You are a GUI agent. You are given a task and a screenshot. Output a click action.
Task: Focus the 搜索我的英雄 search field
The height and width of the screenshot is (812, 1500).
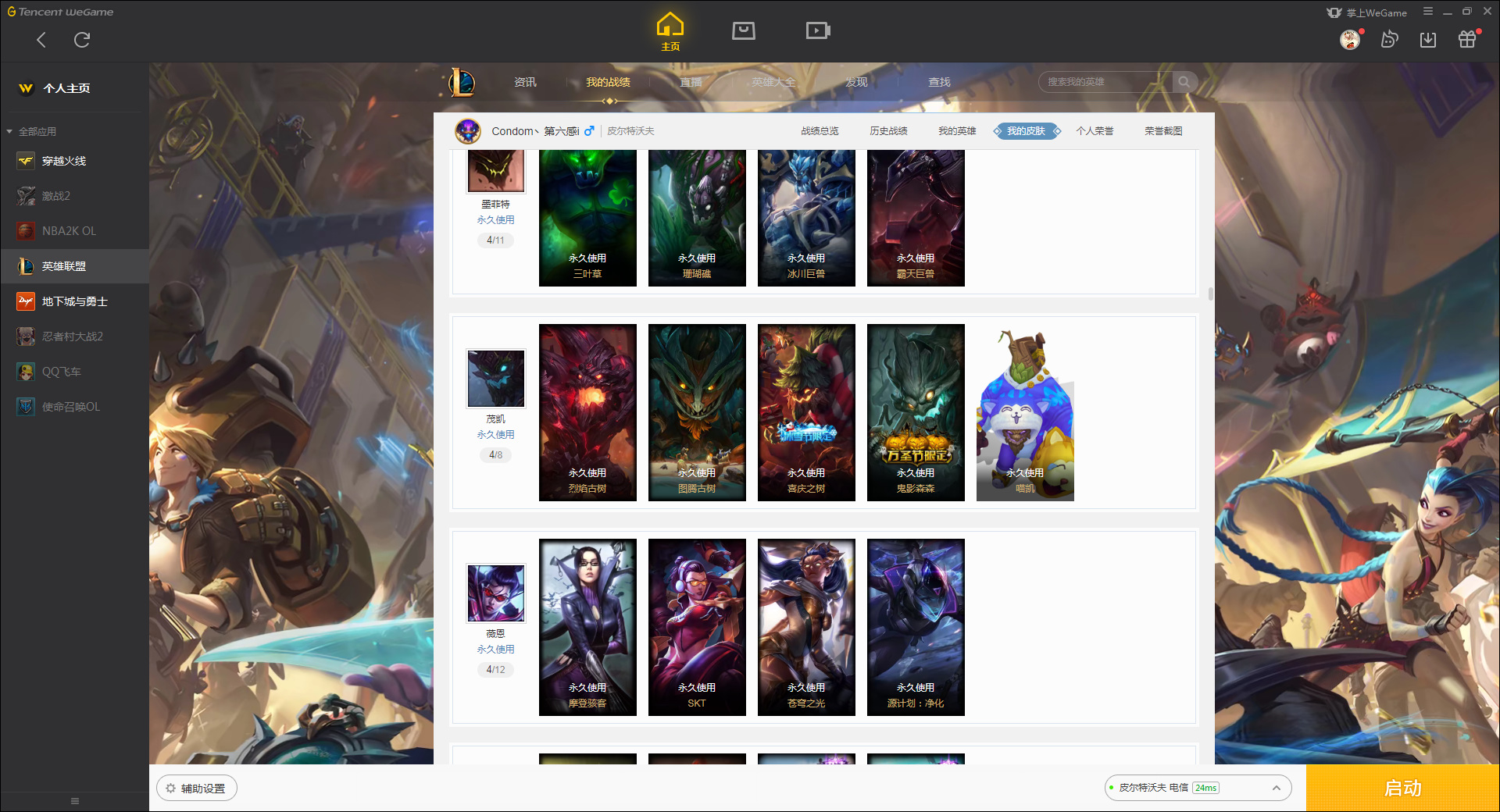(1105, 82)
